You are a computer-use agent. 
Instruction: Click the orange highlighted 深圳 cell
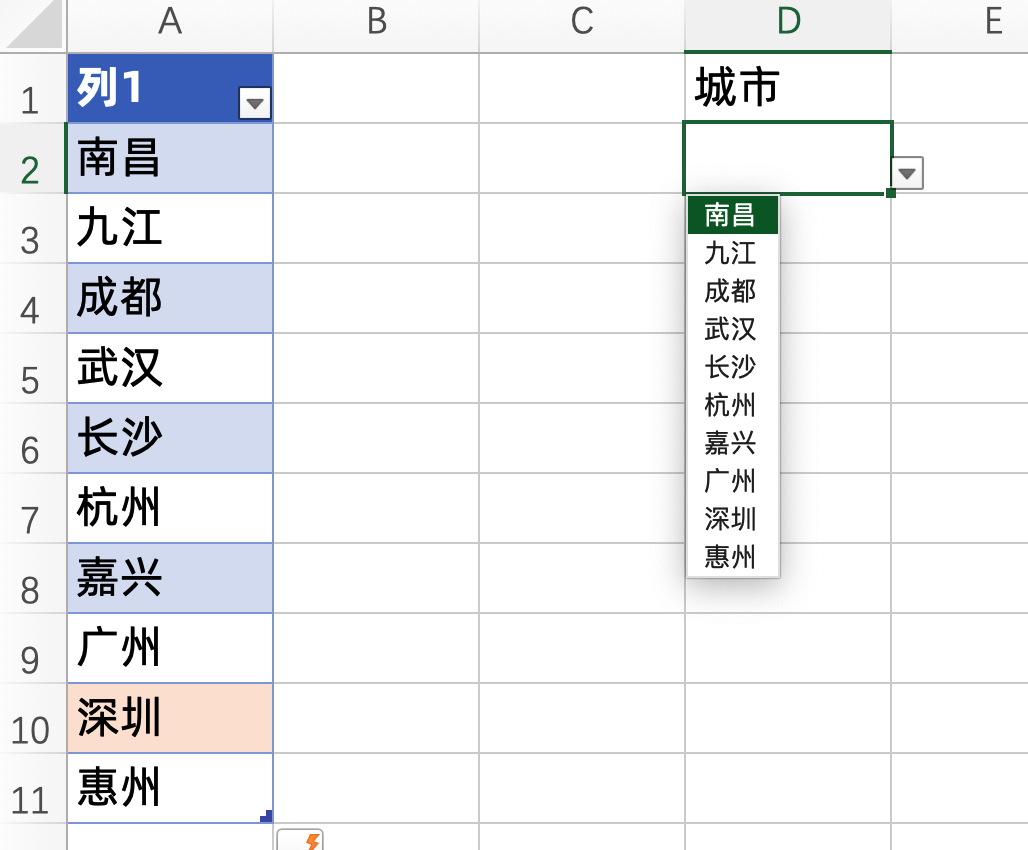[169, 718]
